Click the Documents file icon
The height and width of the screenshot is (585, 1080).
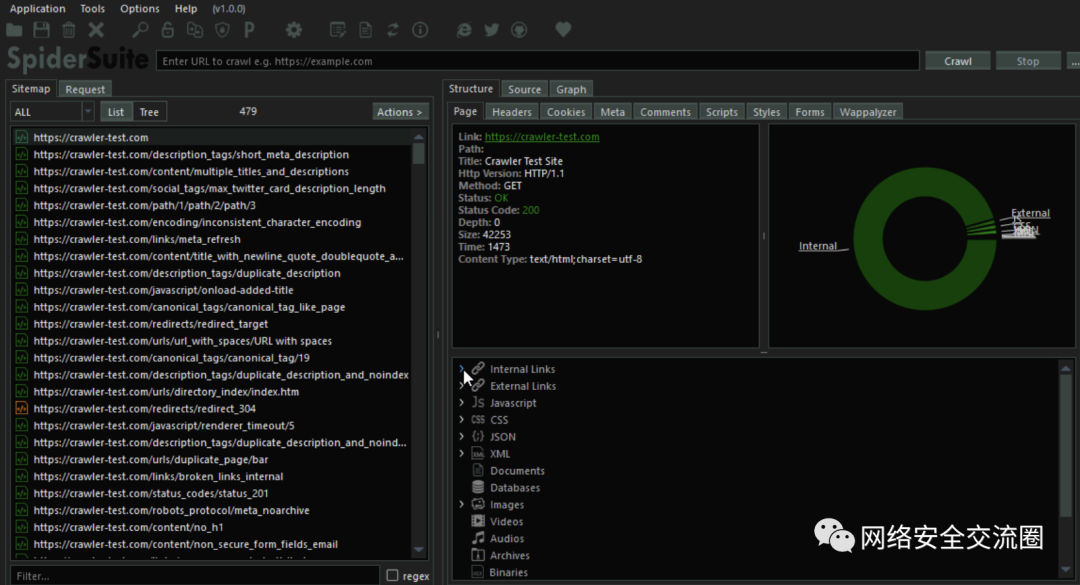click(478, 471)
